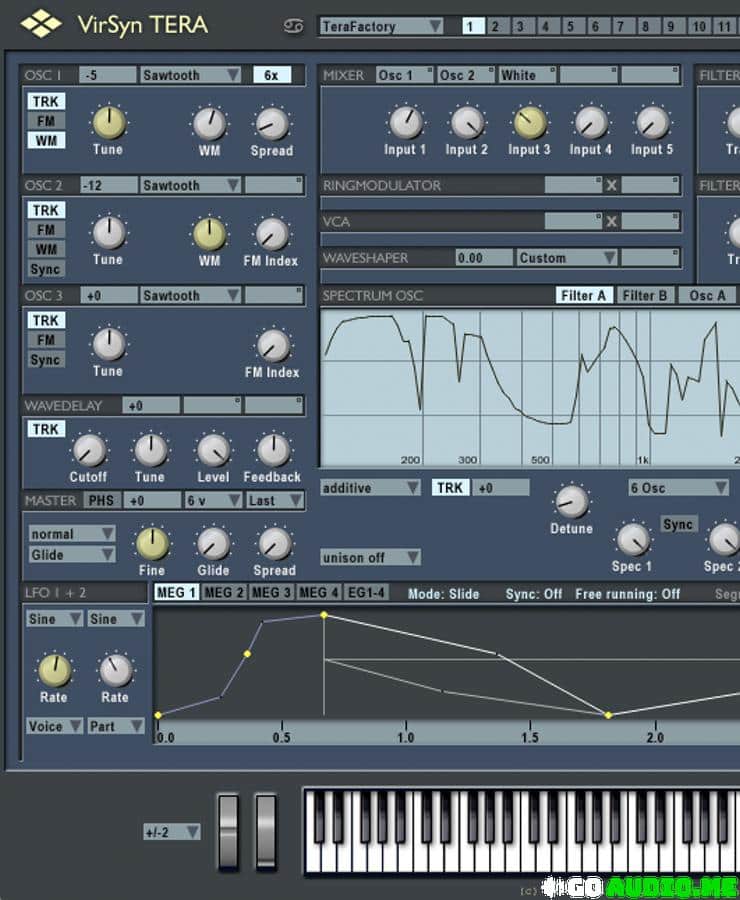Click the Spectrum Detune knob

(x=572, y=502)
